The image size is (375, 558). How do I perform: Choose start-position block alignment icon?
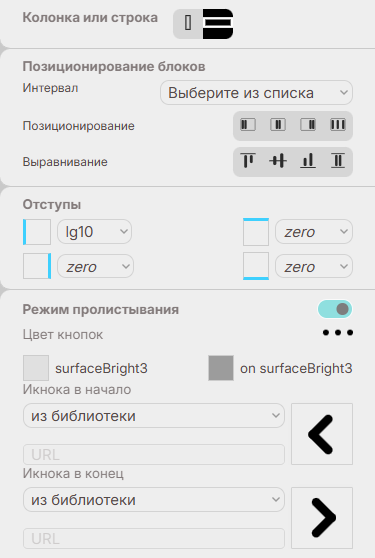[248, 125]
